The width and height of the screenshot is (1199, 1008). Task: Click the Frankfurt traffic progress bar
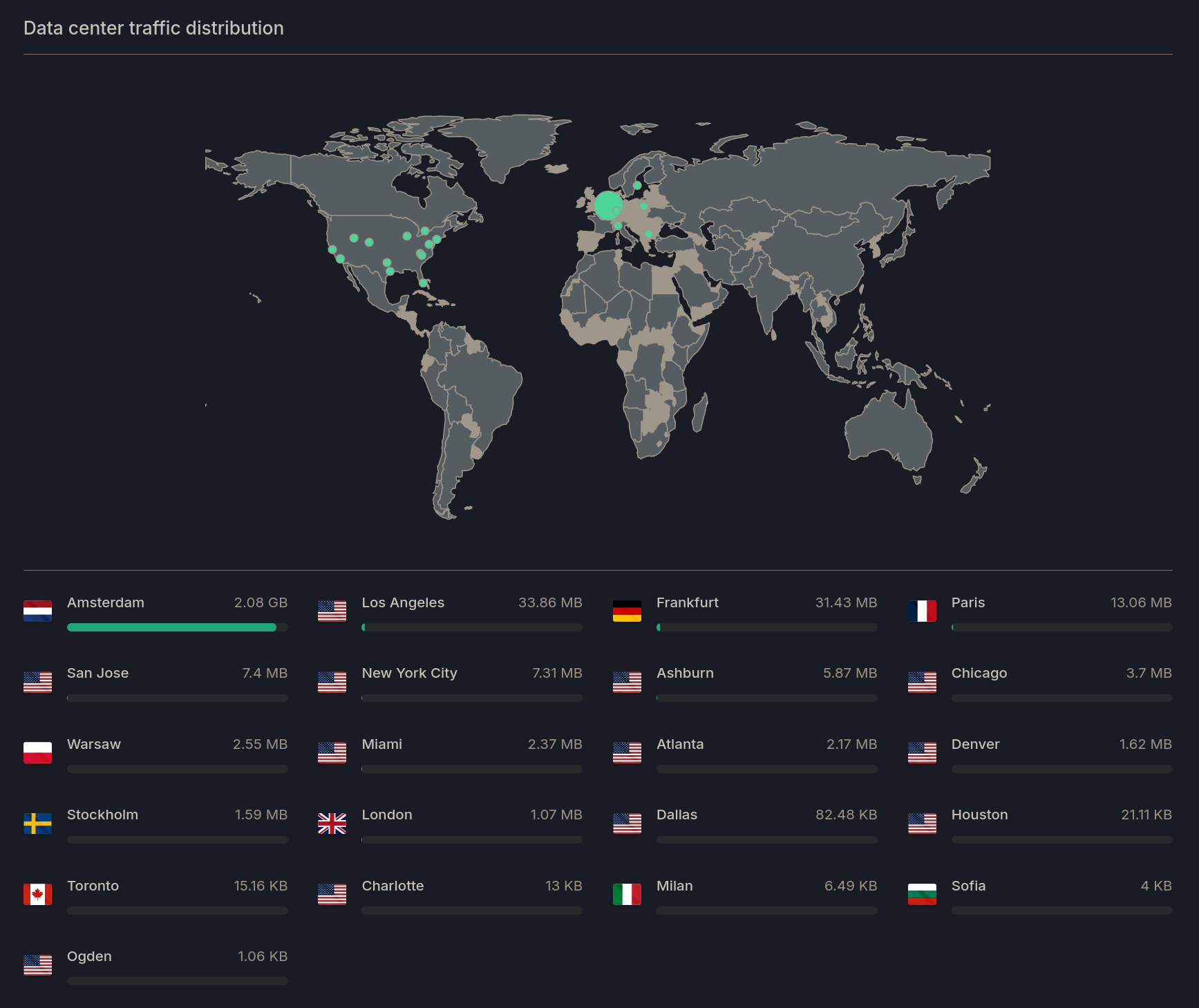point(767,627)
